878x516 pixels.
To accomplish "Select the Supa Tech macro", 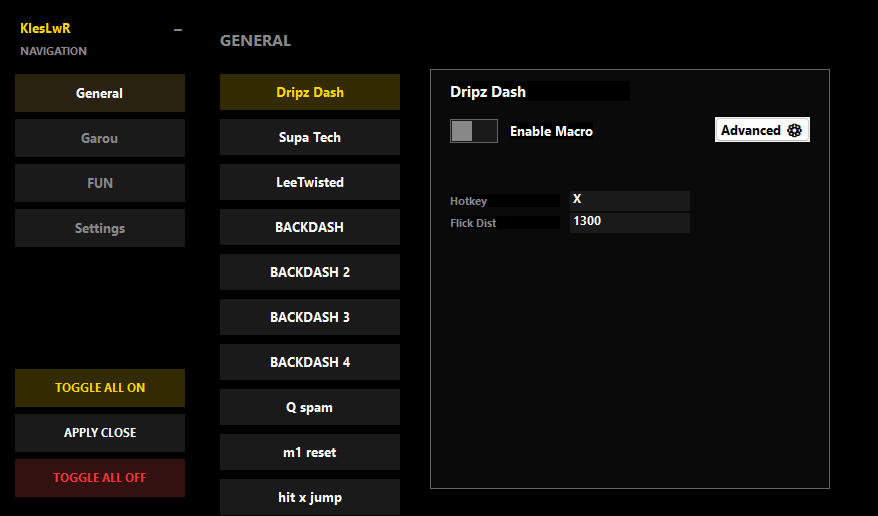I will [x=310, y=137].
